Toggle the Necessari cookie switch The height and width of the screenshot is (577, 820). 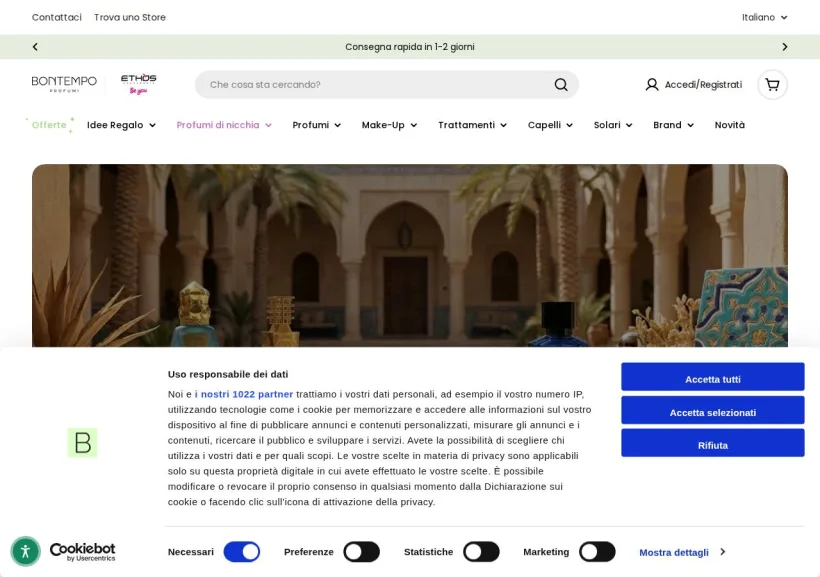click(242, 552)
